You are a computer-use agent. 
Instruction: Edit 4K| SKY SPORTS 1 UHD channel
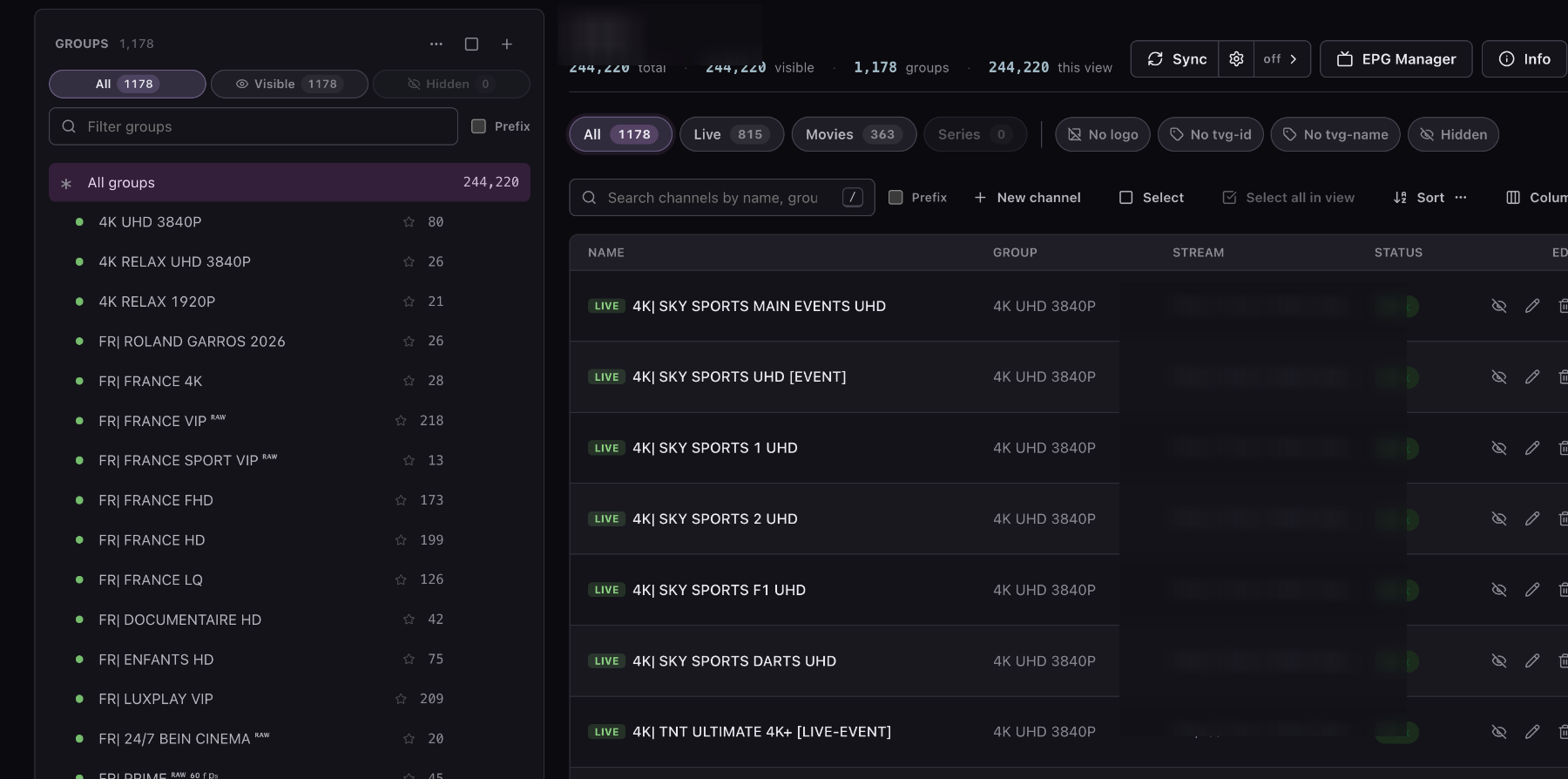pyautogui.click(x=1532, y=448)
